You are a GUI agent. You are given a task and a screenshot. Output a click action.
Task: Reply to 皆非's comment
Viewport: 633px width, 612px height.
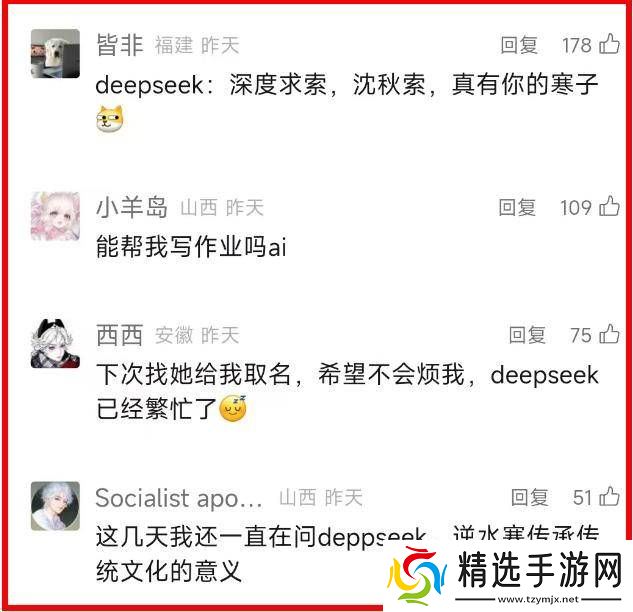pyautogui.click(x=519, y=45)
